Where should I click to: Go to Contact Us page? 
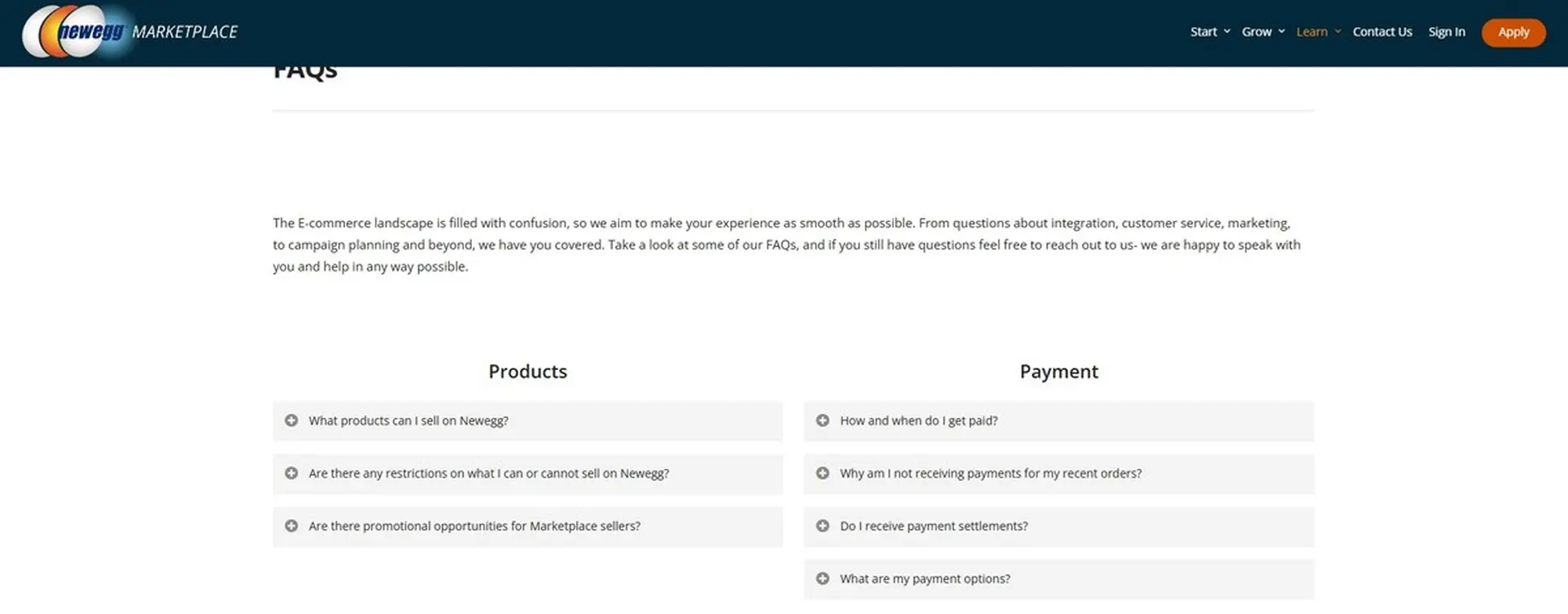coord(1382,32)
